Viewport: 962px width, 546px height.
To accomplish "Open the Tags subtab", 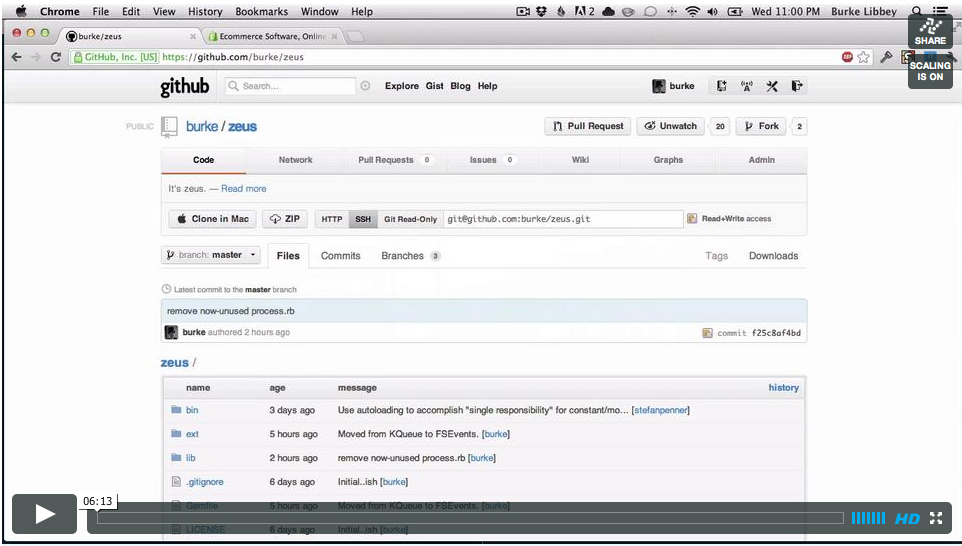I will click(x=717, y=256).
